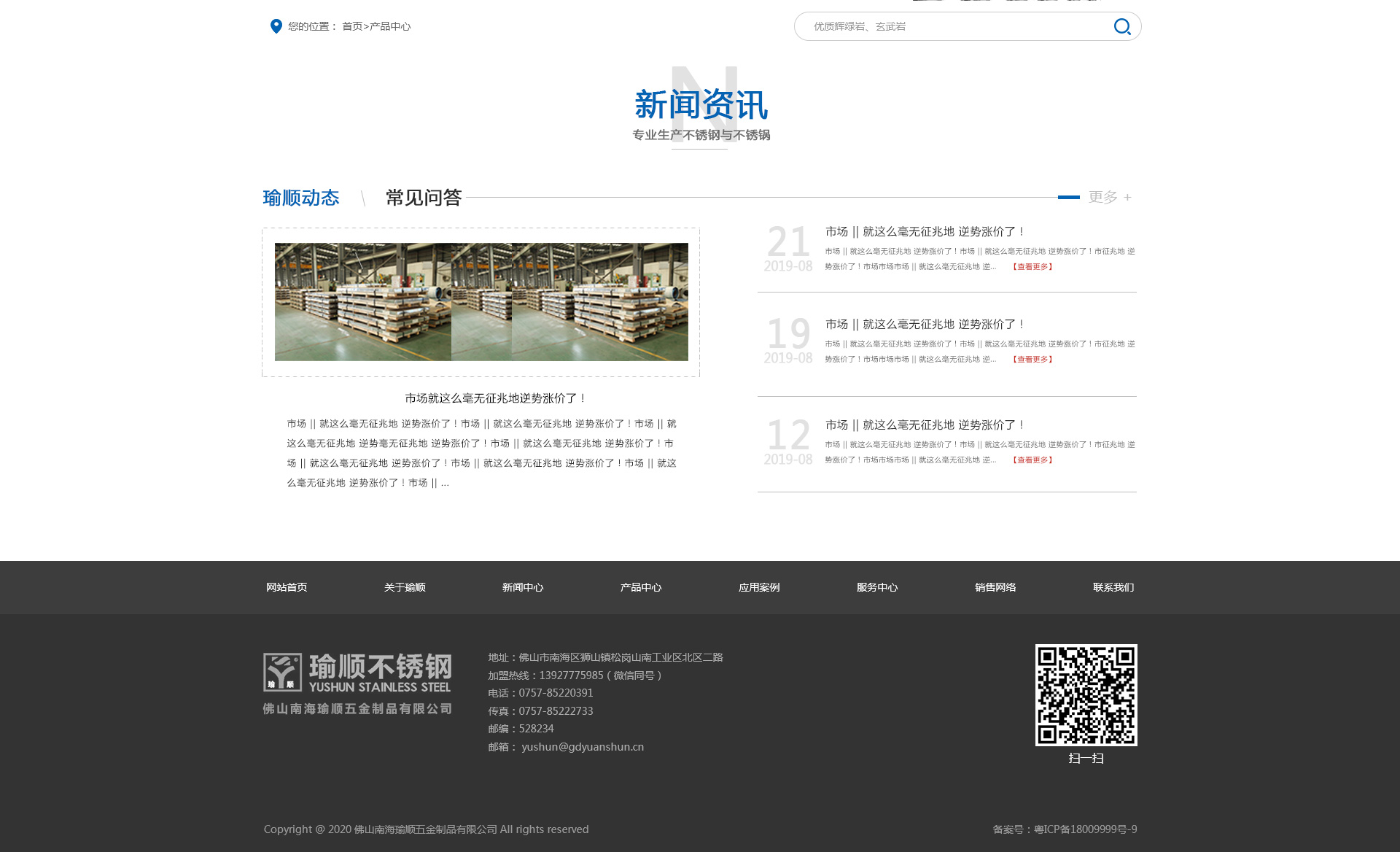The image size is (1400, 852).
Task: Open the featured article title below photo
Action: point(496,398)
